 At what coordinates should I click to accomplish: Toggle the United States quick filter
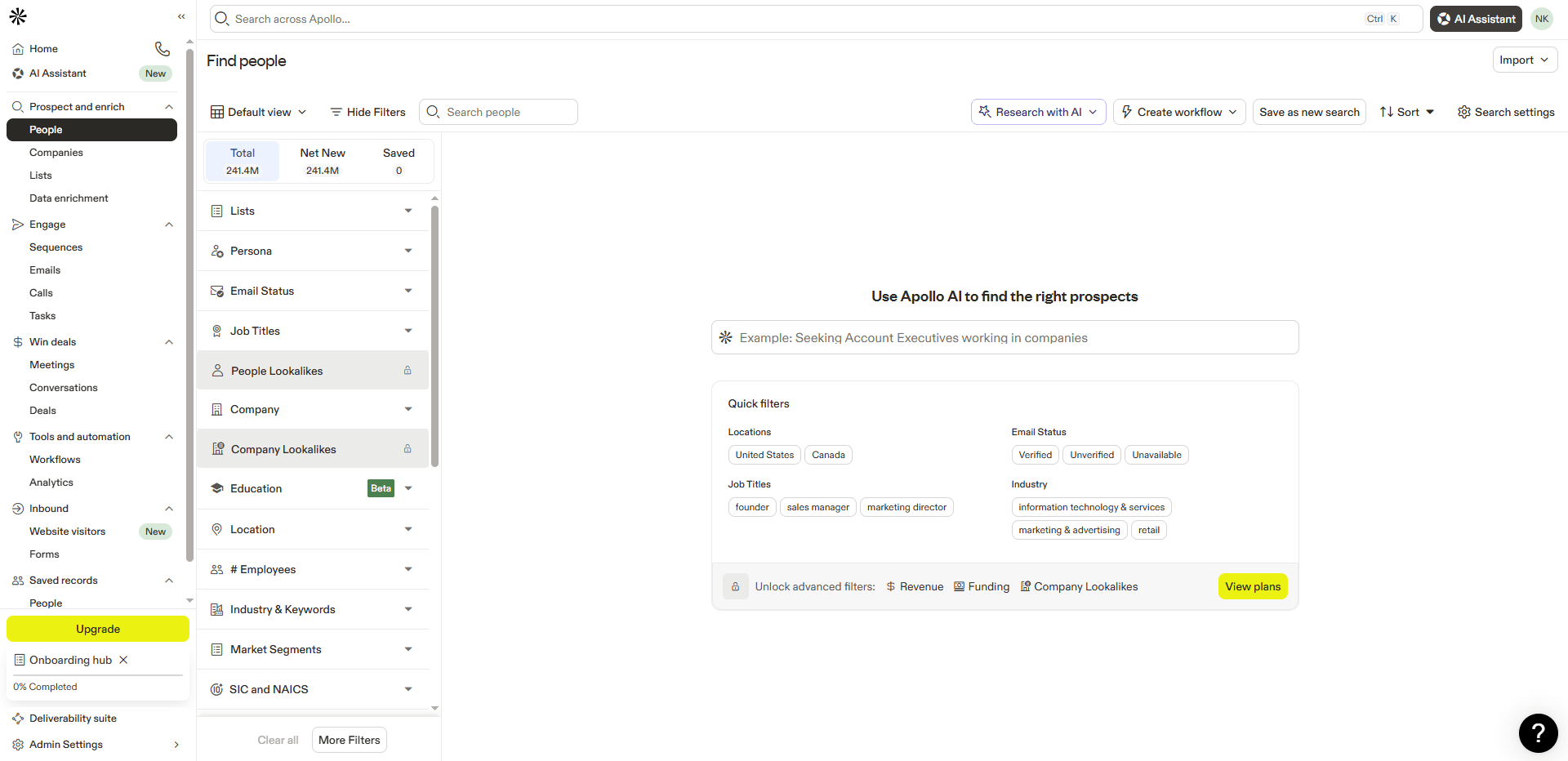pos(764,455)
